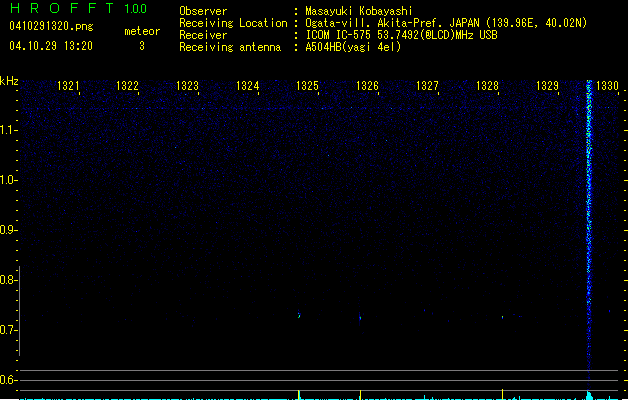This screenshot has height=400, width=629.
Task: Click the meteor count value 3
Action: pyautogui.click(x=142, y=46)
